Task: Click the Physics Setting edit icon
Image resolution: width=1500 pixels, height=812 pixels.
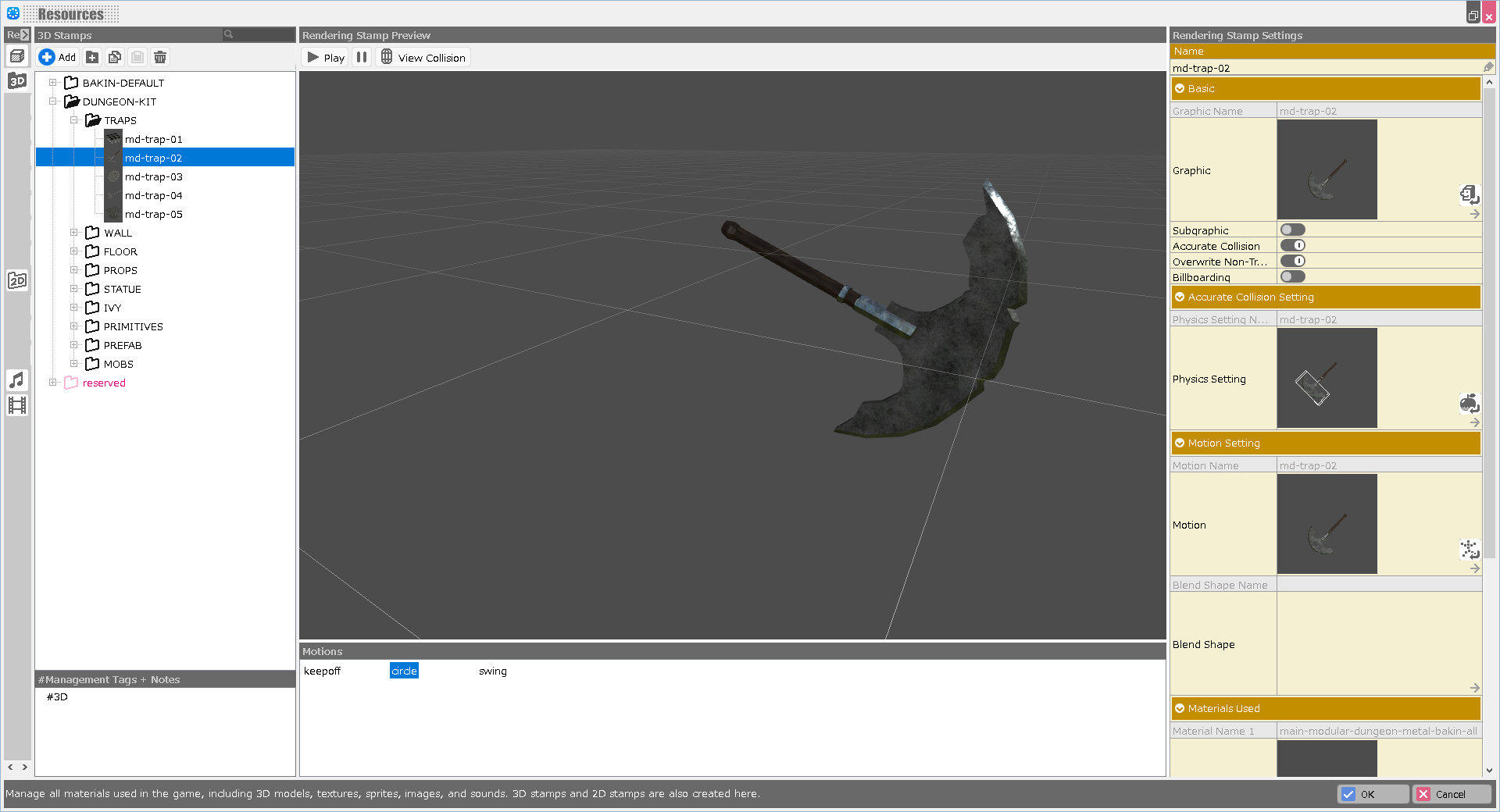Action: (x=1470, y=404)
